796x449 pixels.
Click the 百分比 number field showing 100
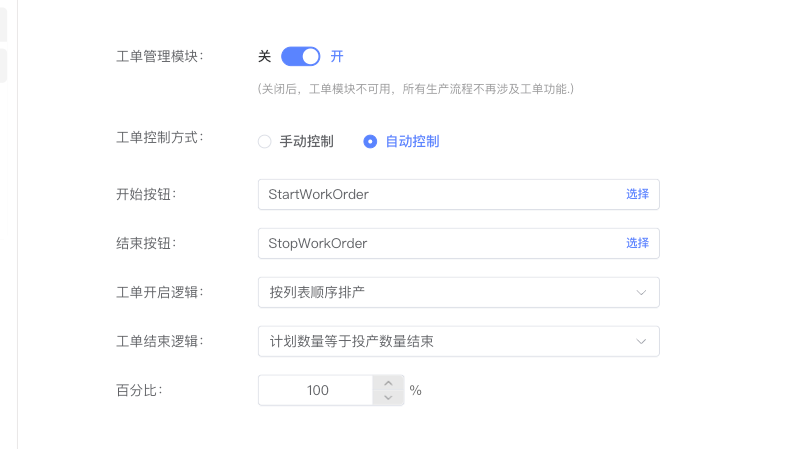point(317,390)
